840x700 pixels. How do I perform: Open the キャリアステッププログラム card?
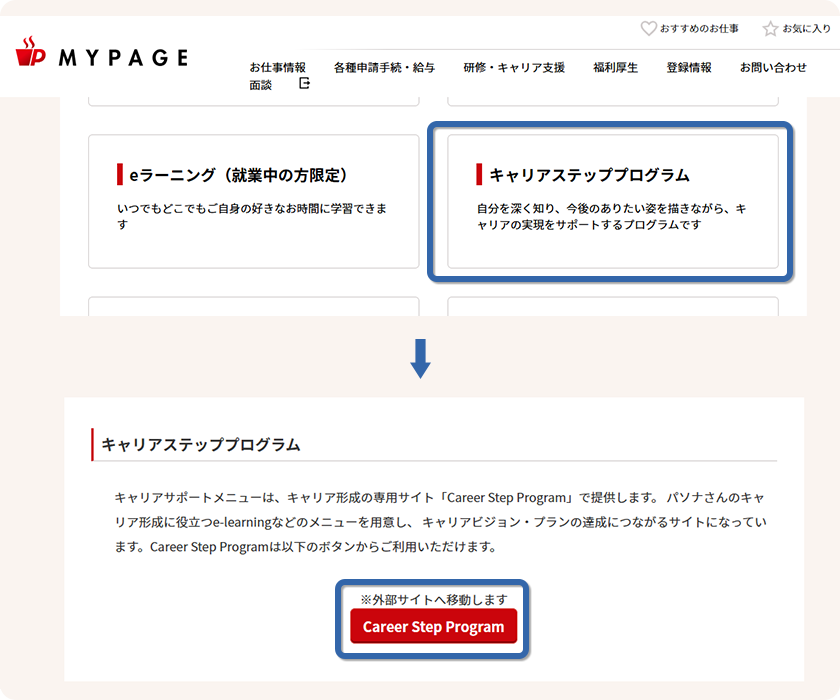[x=613, y=201]
